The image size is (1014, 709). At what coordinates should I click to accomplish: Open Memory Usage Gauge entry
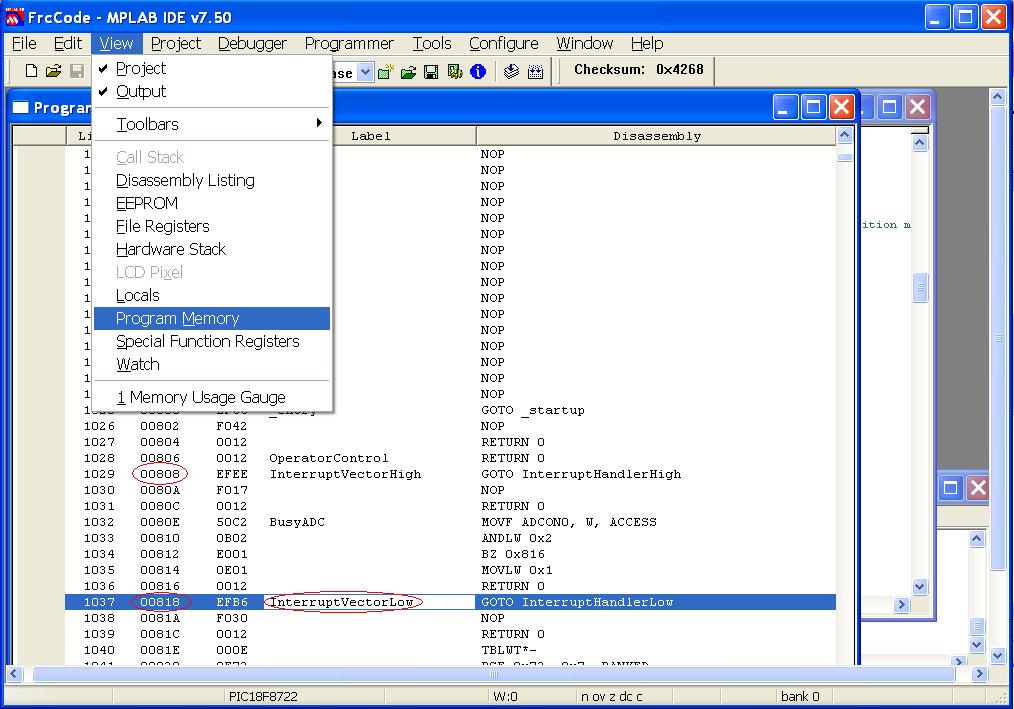point(211,397)
